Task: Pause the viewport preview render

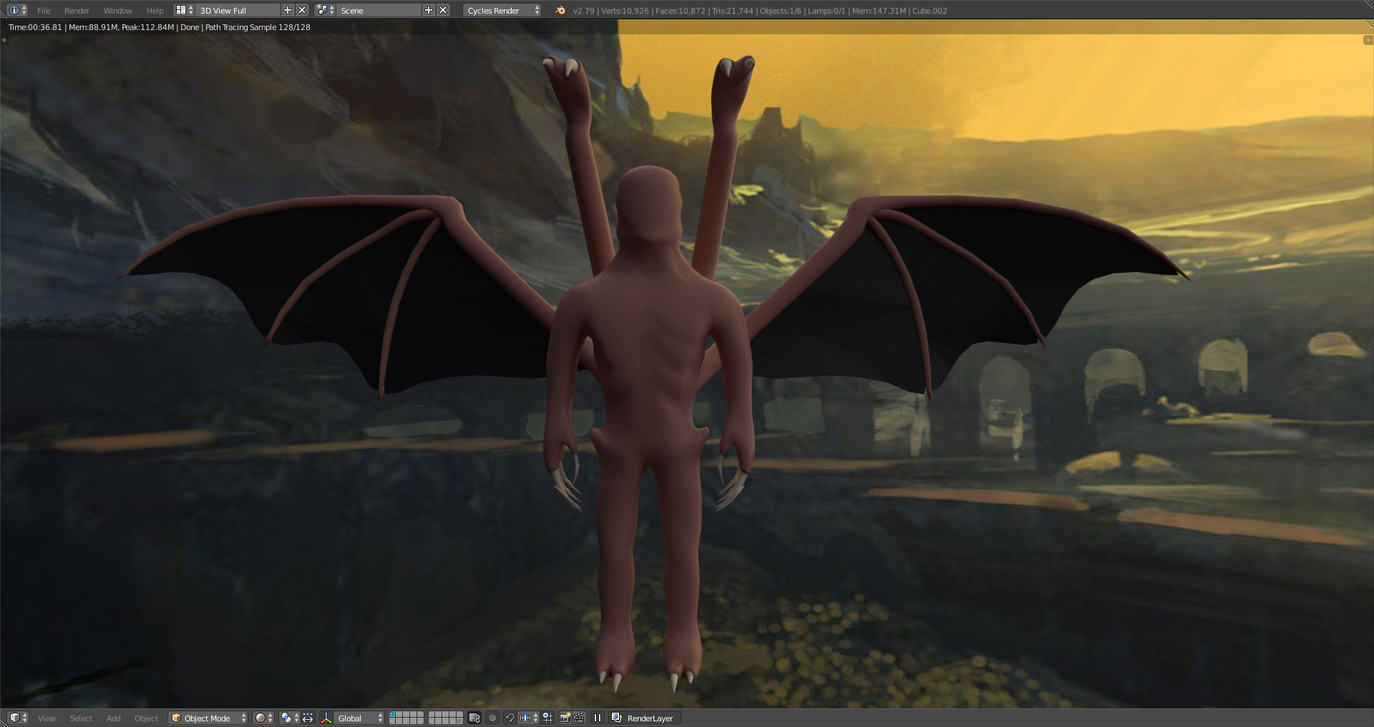Action: 598,718
